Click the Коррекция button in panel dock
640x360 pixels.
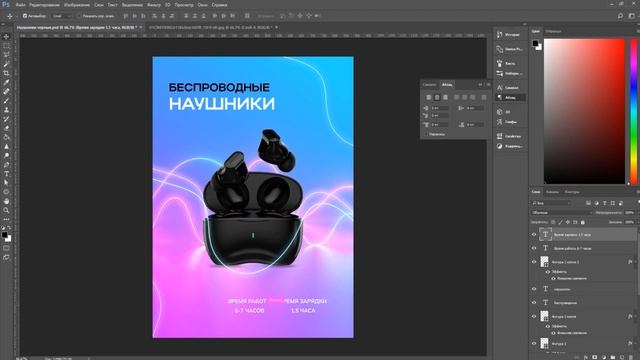point(510,146)
